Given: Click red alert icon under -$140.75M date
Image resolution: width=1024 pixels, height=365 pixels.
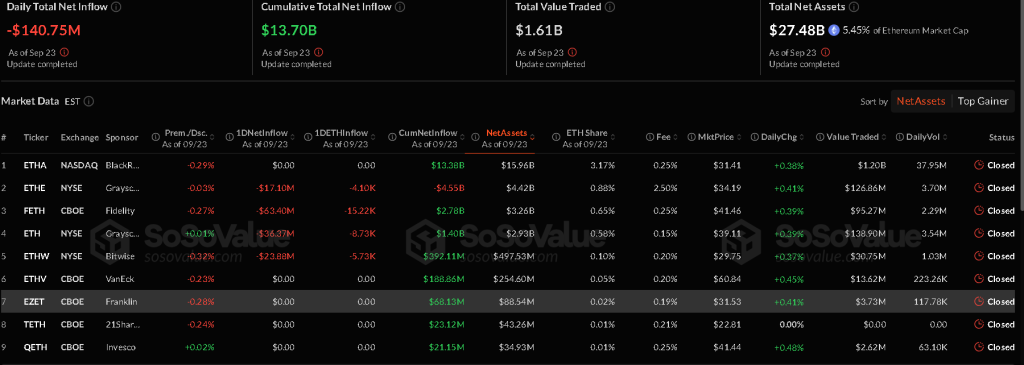Looking at the screenshot, I should coord(63,52).
